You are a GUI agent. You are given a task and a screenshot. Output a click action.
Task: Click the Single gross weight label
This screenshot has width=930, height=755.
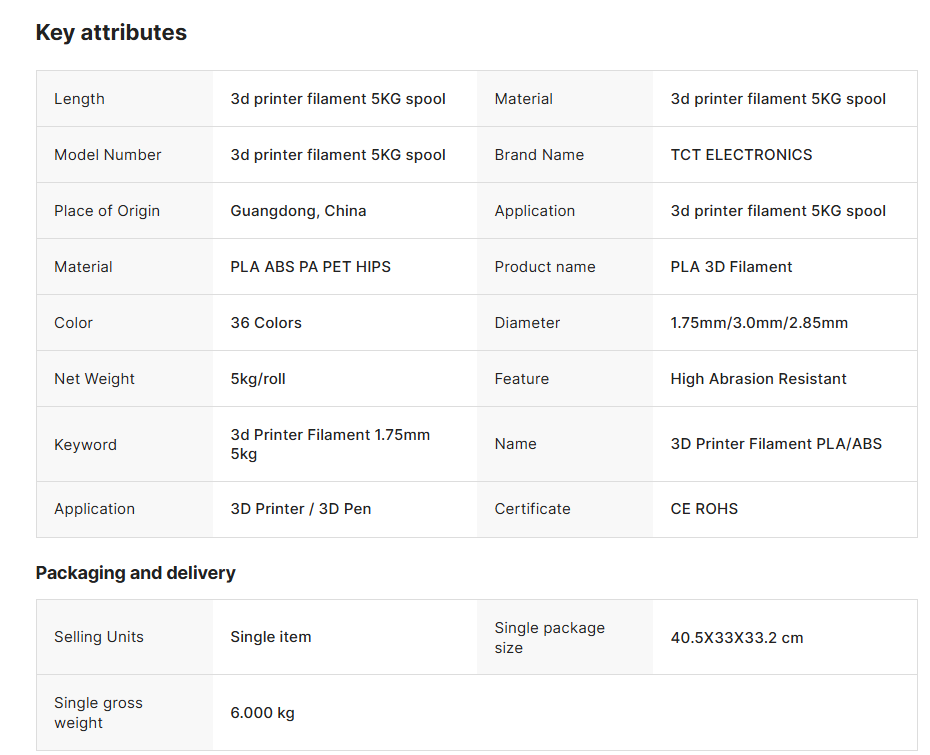[x=98, y=713]
